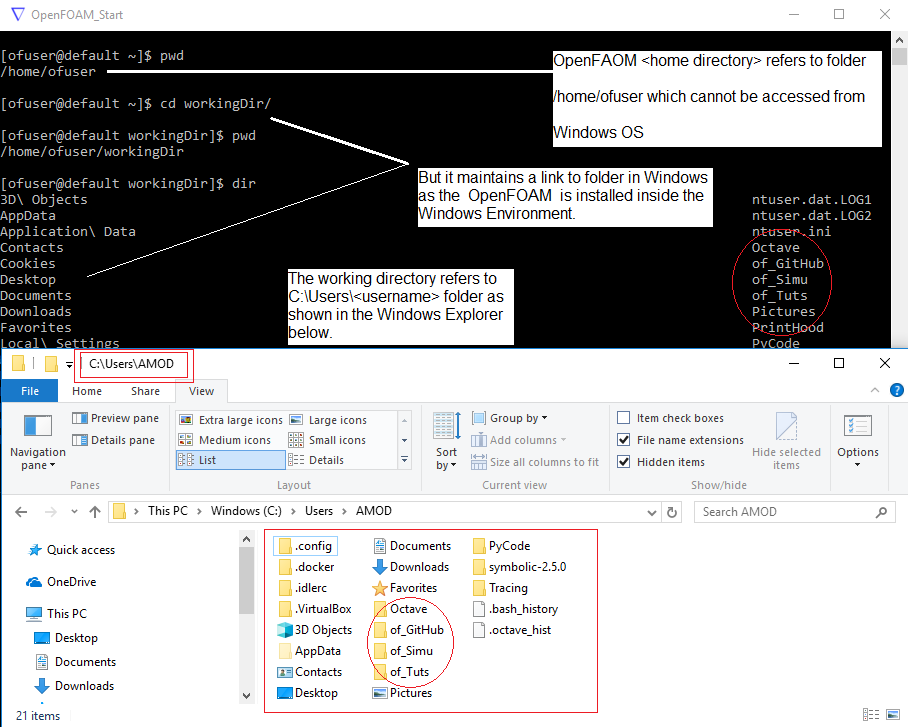Toggle the Details pane
The image size is (908, 727).
coord(114,440)
